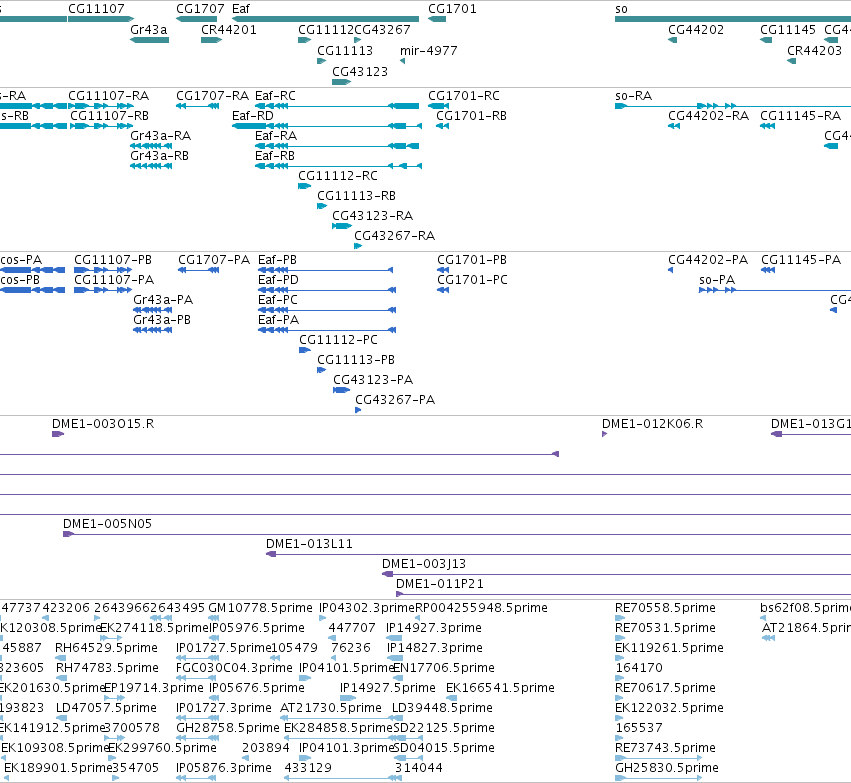Click protein CG1701-PB

[472, 260]
